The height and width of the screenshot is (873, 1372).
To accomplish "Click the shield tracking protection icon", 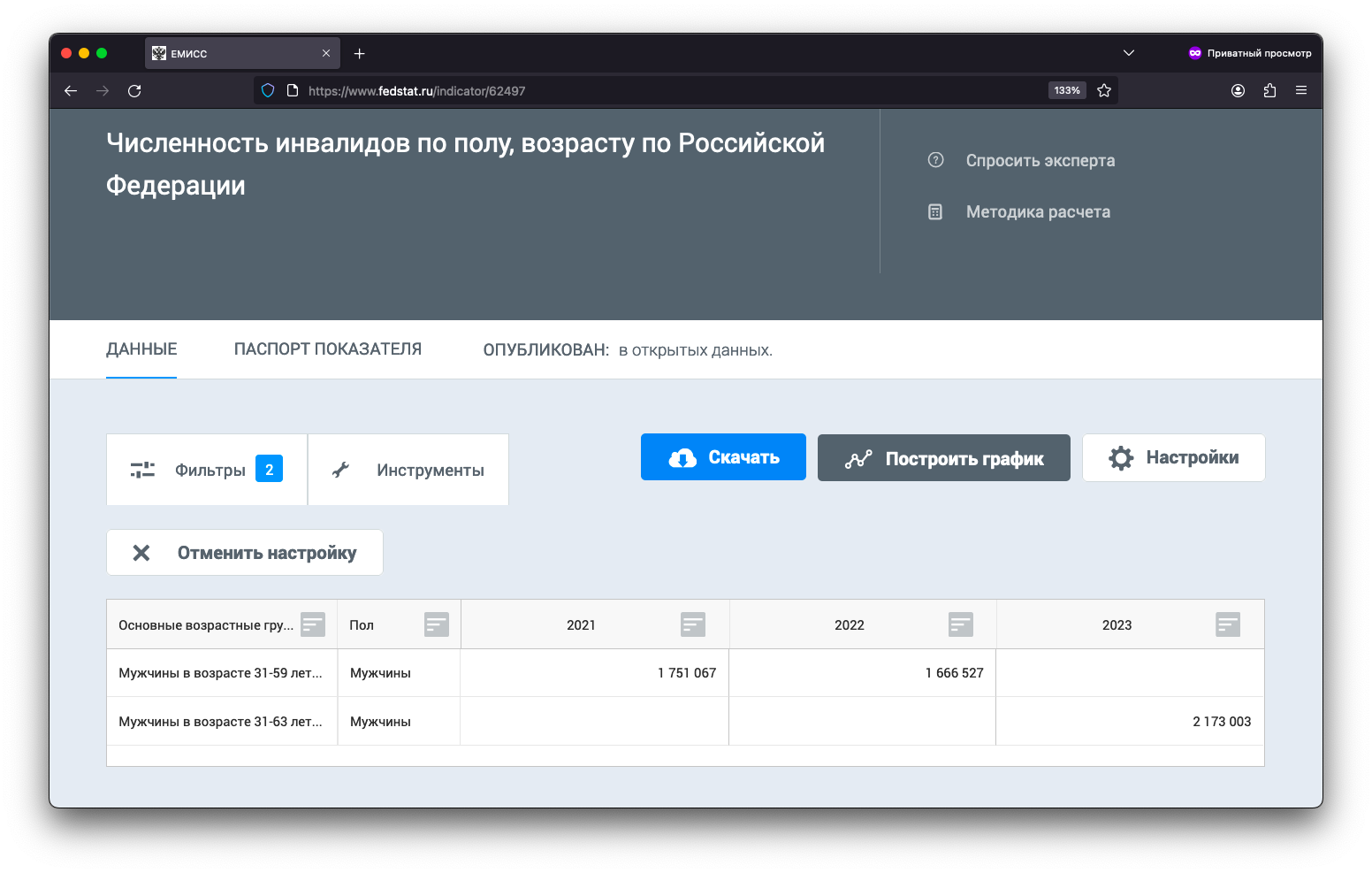I will coord(268,90).
